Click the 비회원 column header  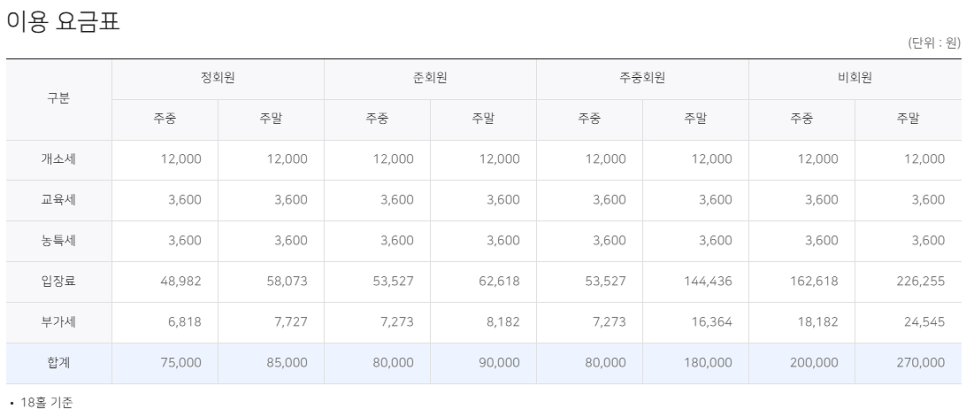[854, 79]
